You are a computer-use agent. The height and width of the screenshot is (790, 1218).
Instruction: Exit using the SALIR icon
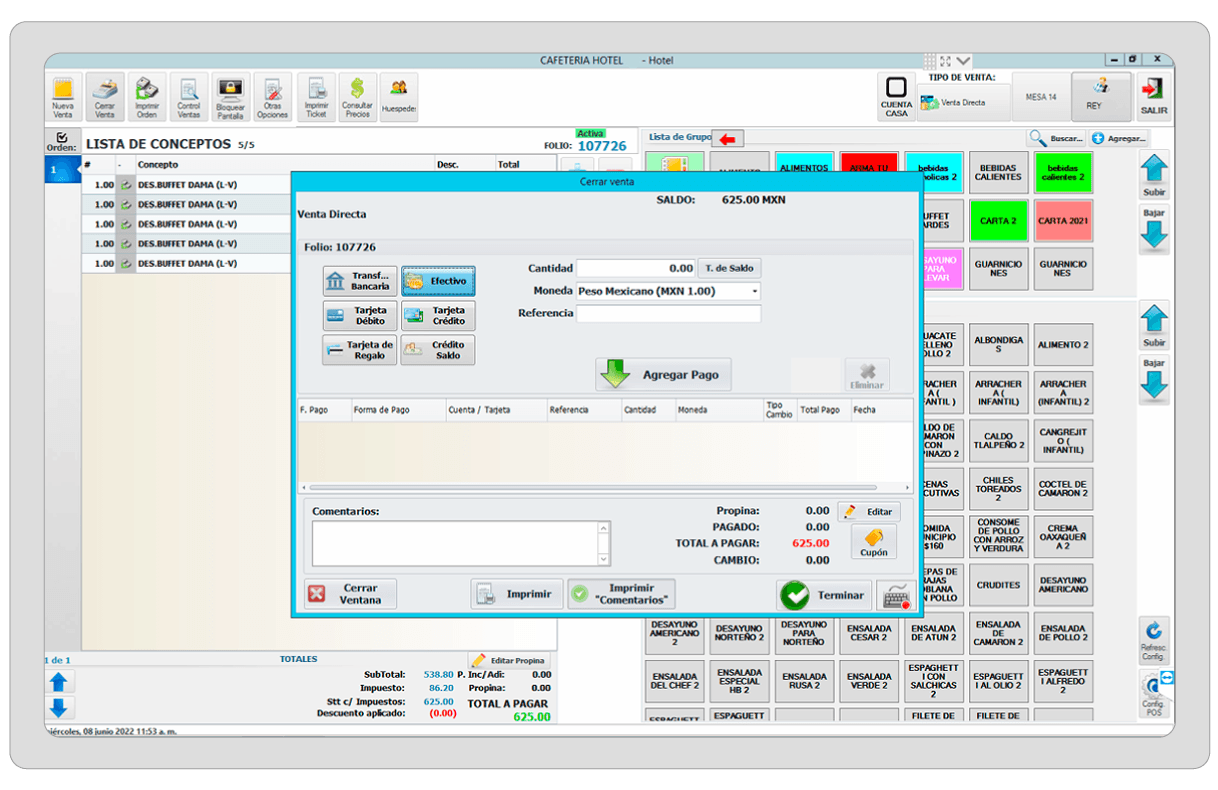point(1154,97)
